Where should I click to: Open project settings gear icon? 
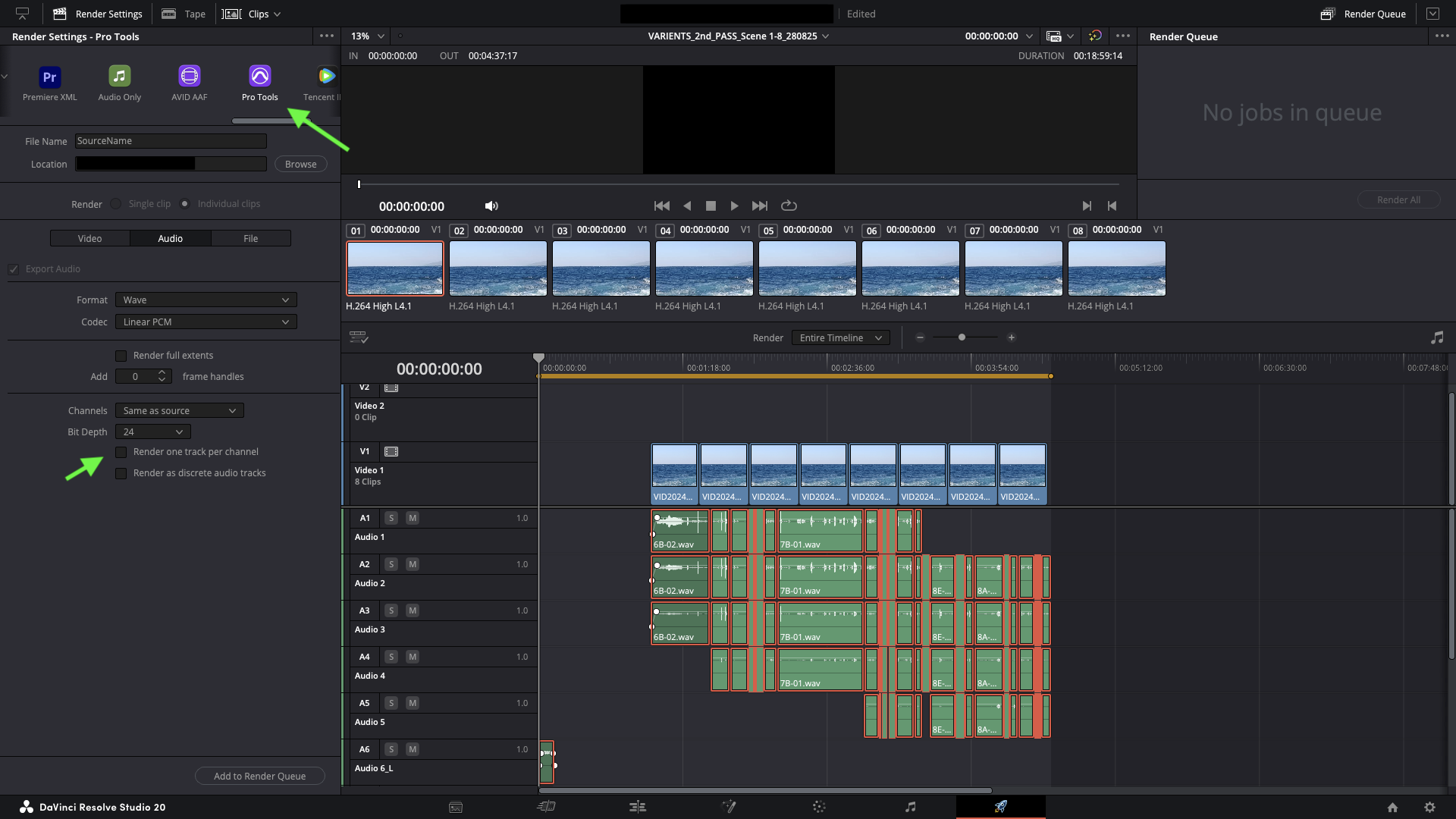(x=1429, y=808)
